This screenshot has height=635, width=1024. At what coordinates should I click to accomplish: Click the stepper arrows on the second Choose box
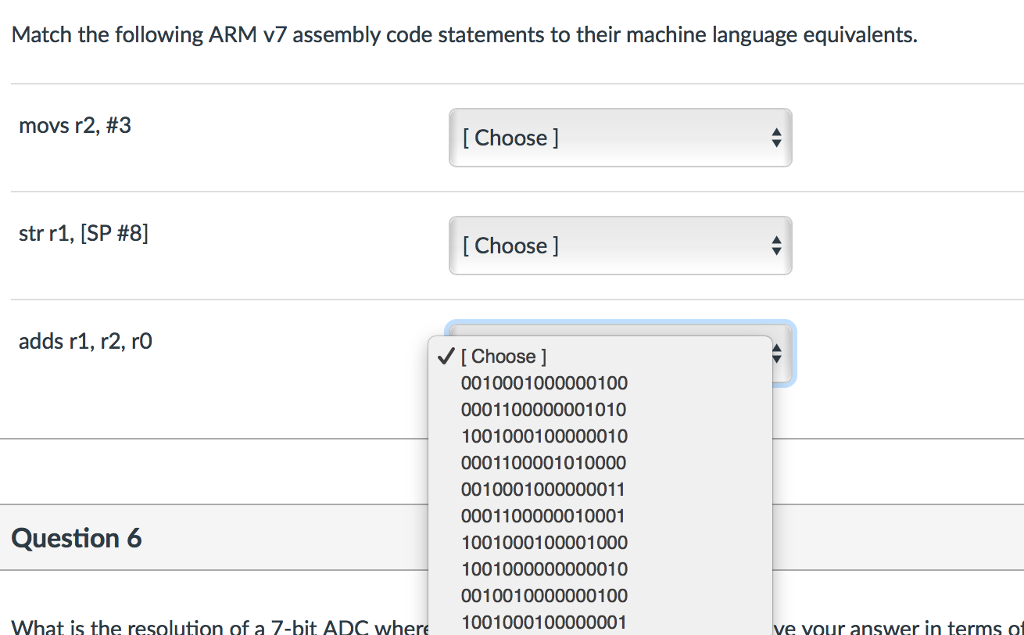point(777,246)
